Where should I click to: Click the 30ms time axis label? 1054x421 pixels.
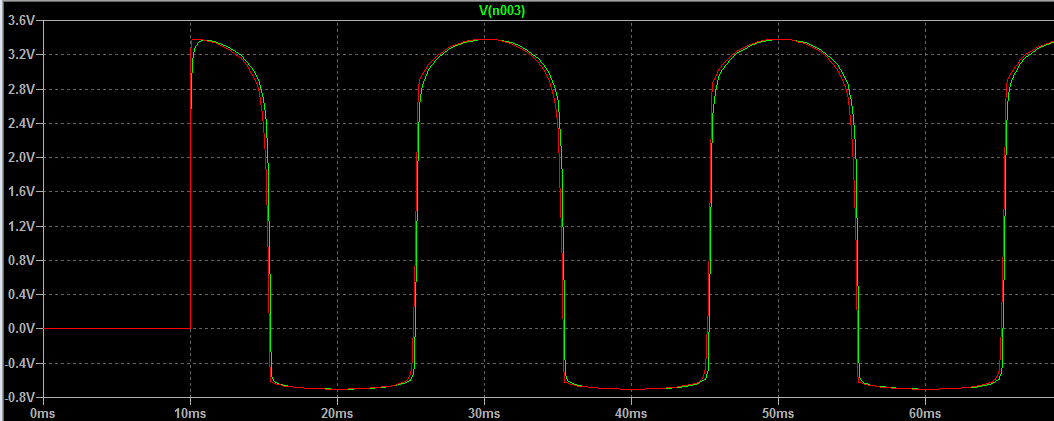pos(484,411)
